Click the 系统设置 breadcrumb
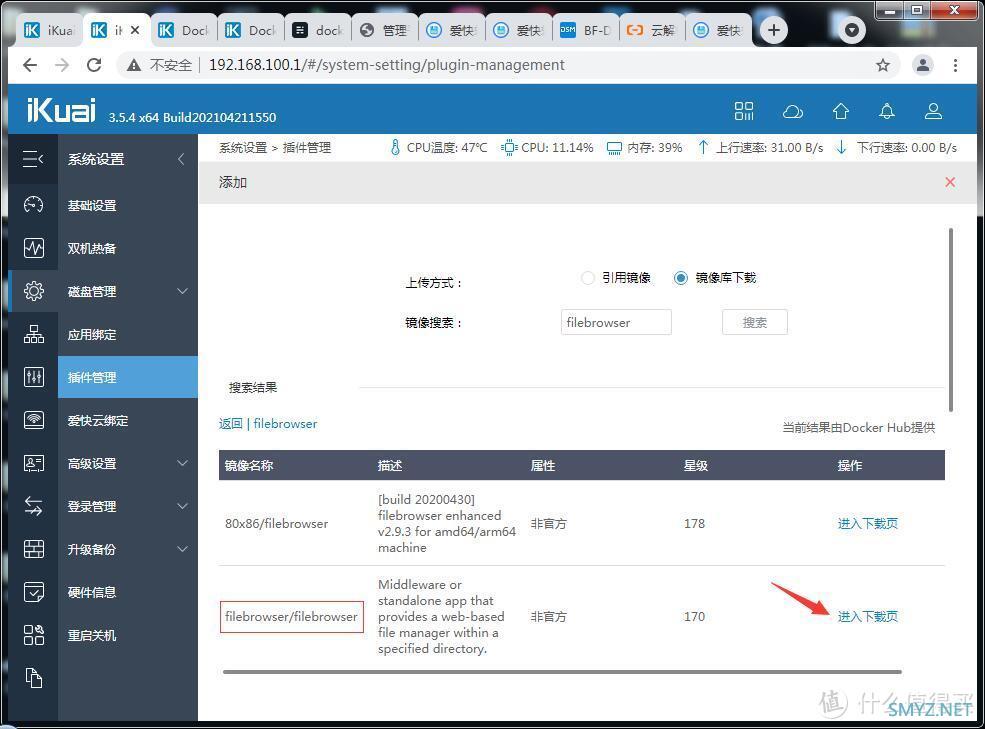This screenshot has height=729, width=985. (x=243, y=148)
